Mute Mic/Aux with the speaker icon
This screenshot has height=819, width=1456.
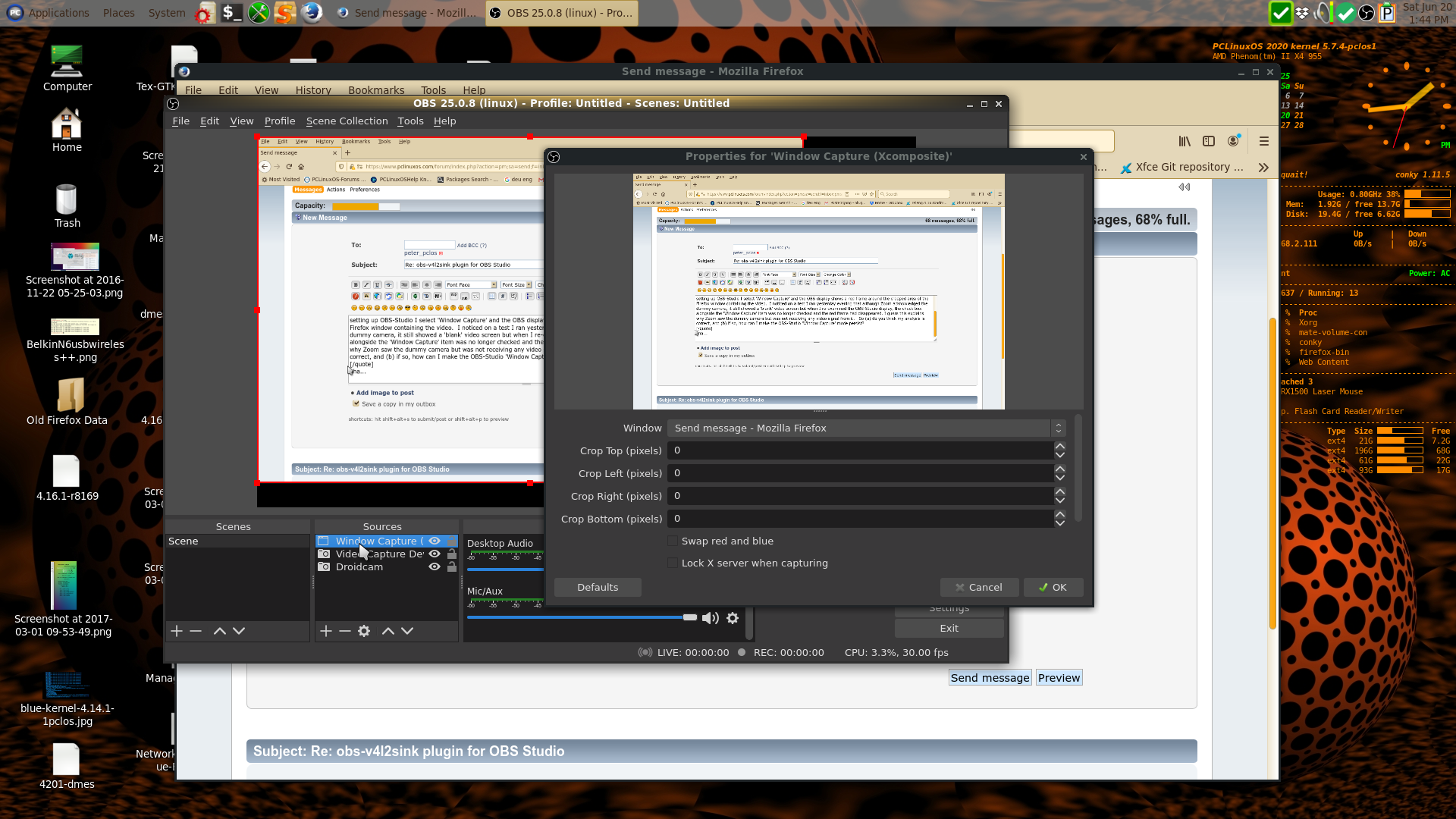(710, 618)
